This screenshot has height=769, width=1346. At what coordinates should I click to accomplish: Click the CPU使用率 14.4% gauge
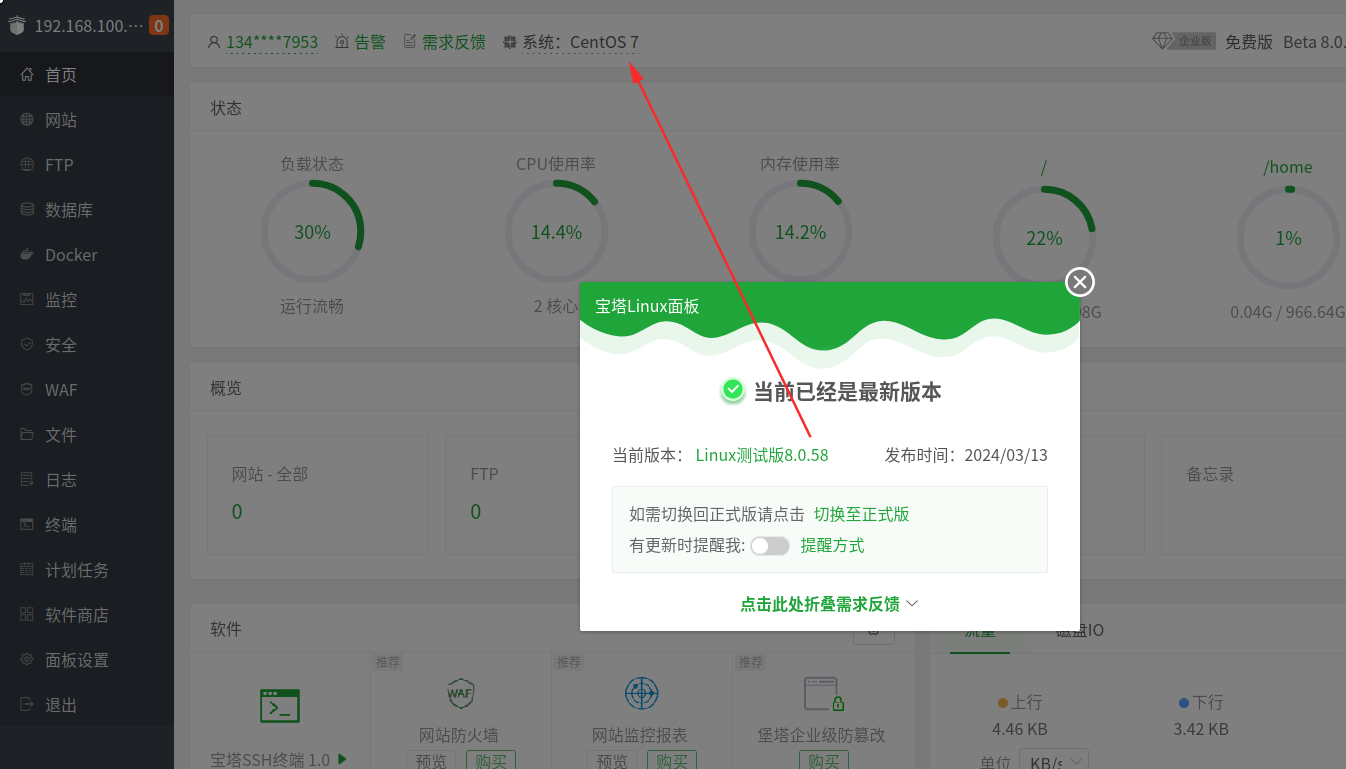(556, 232)
